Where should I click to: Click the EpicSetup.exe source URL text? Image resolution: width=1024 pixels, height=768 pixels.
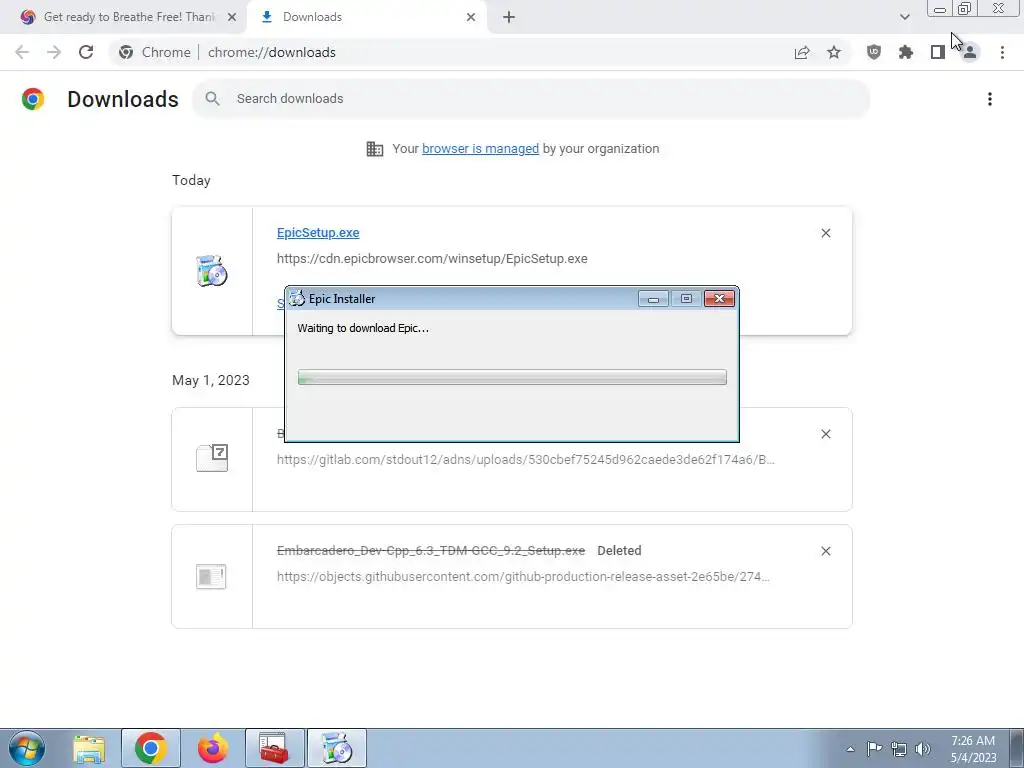pos(432,259)
